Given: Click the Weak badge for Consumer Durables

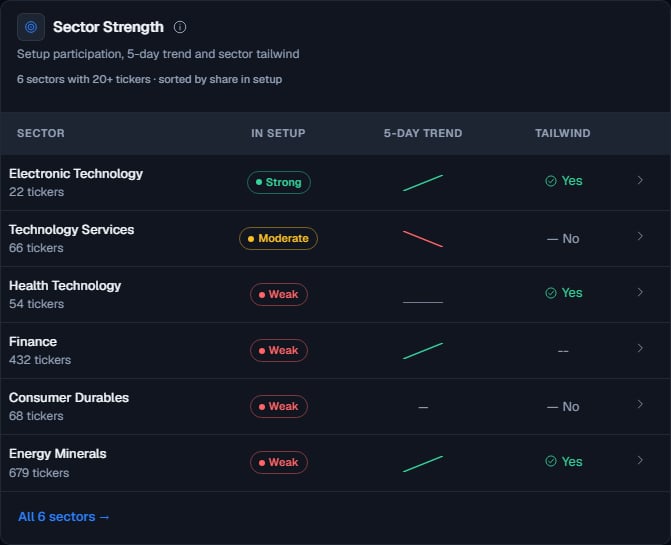Looking at the screenshot, I should pyautogui.click(x=279, y=406).
